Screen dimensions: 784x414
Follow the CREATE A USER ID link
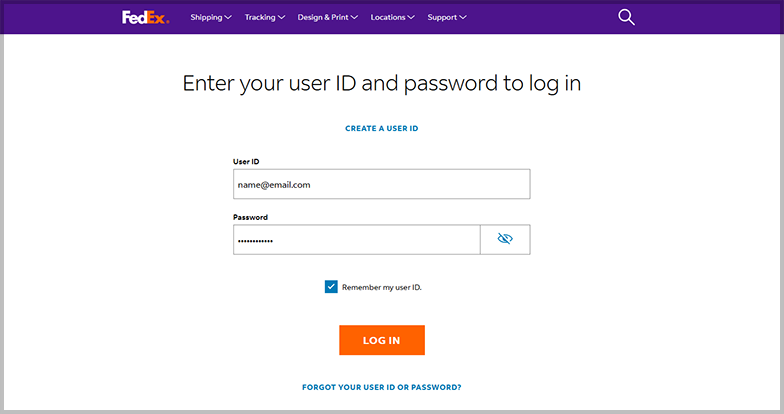[388, 129]
